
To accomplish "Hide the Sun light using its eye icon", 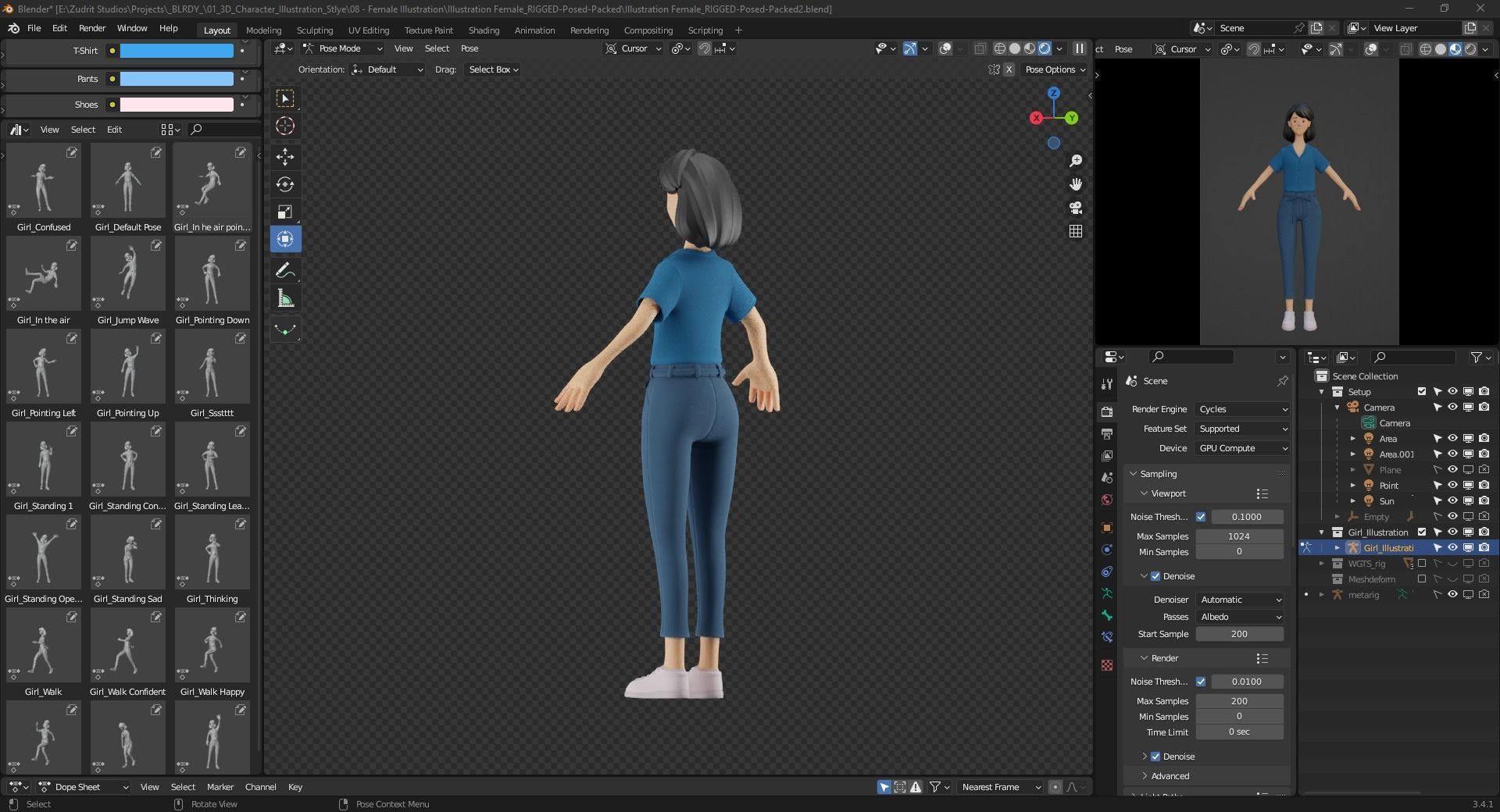I will click(x=1452, y=501).
